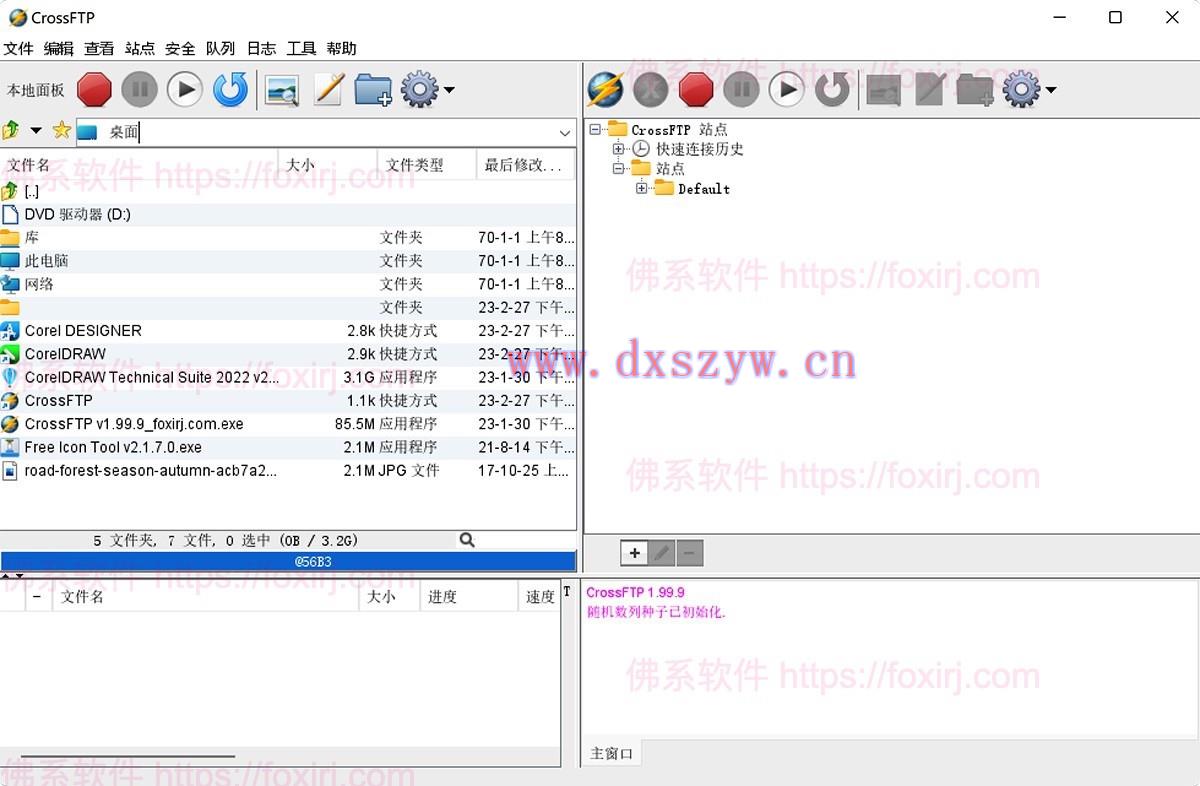Click the pencil edit site button
Screen dimensions: 1200x786
[661, 552]
